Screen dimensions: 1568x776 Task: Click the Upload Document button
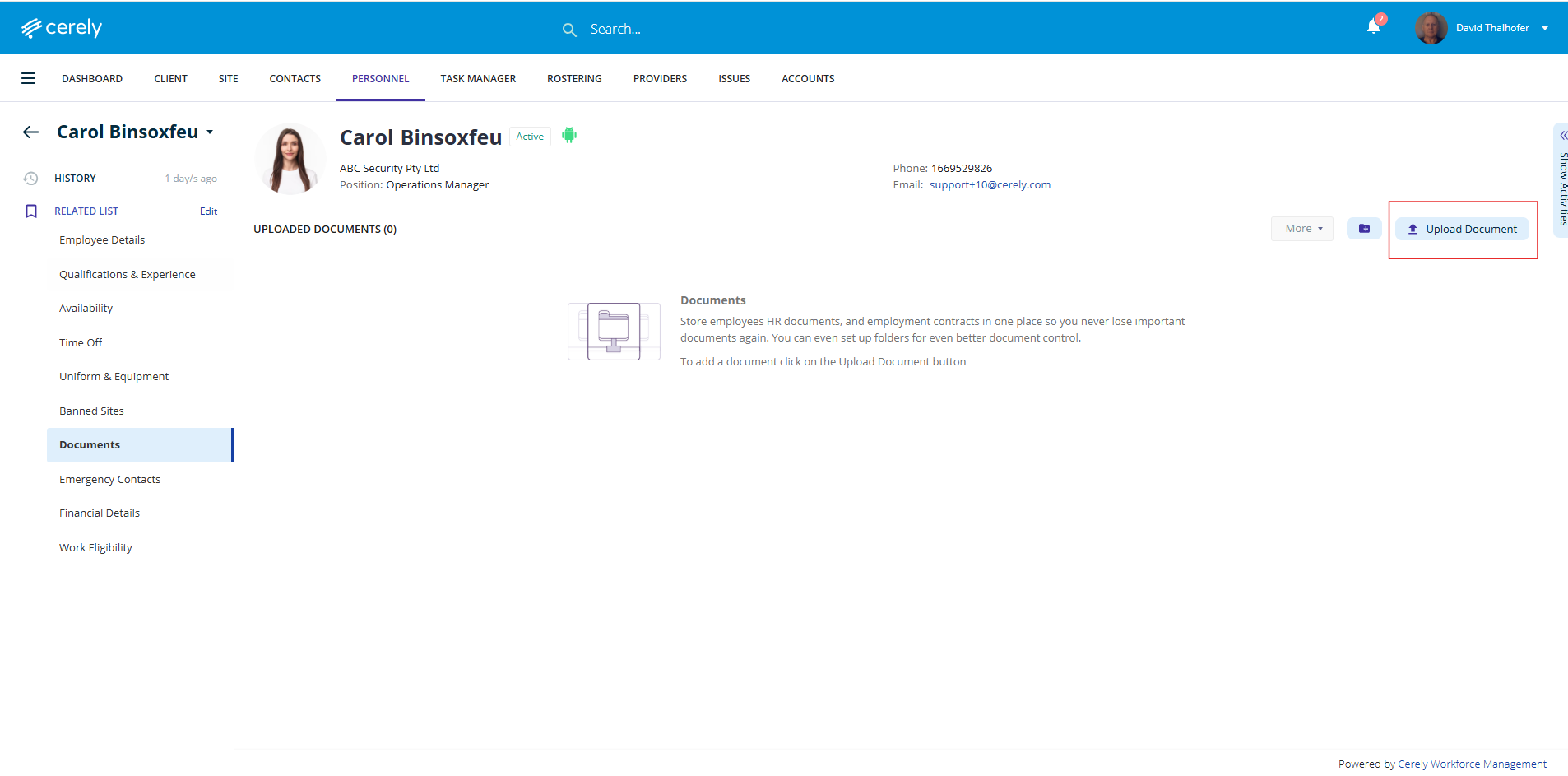[1462, 230]
